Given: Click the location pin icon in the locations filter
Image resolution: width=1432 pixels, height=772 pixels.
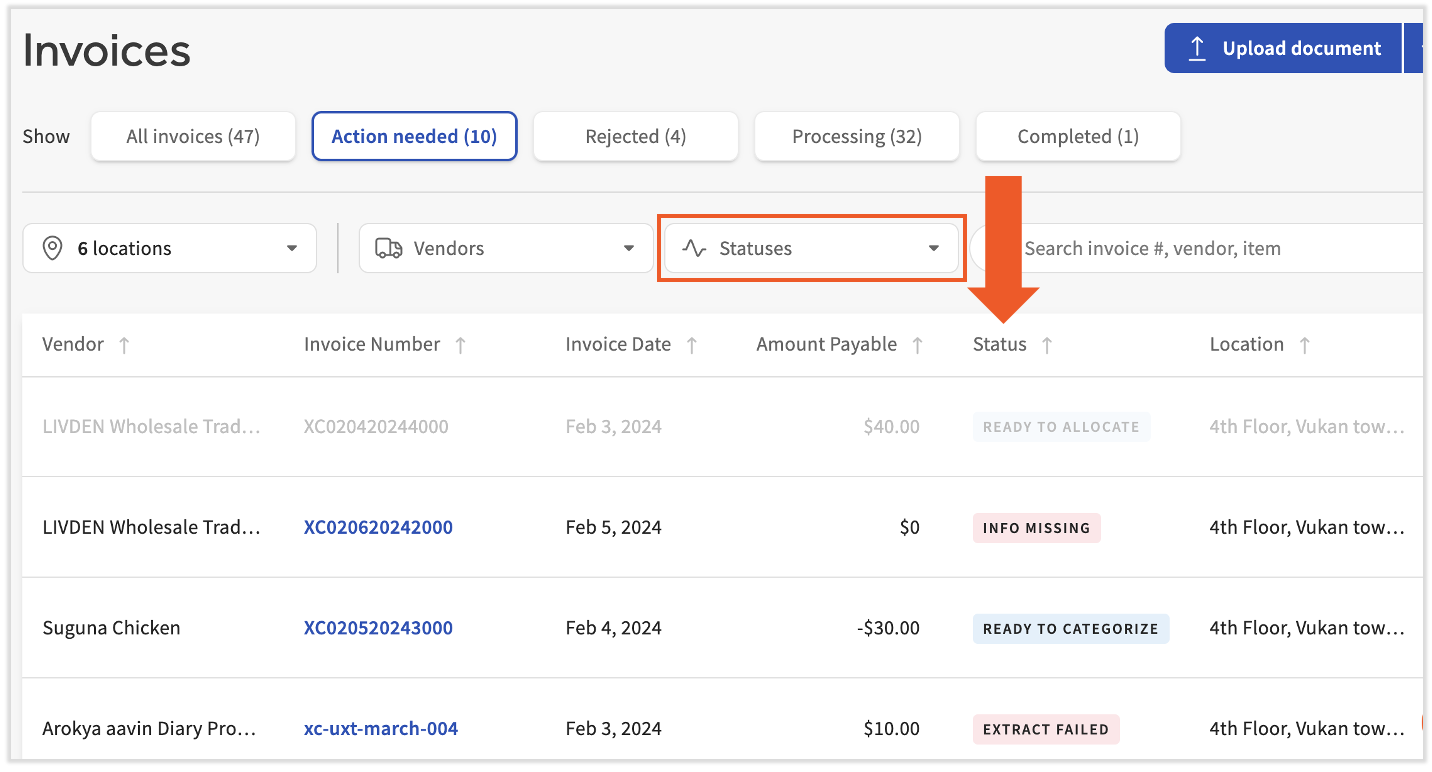Looking at the screenshot, I should [53, 247].
